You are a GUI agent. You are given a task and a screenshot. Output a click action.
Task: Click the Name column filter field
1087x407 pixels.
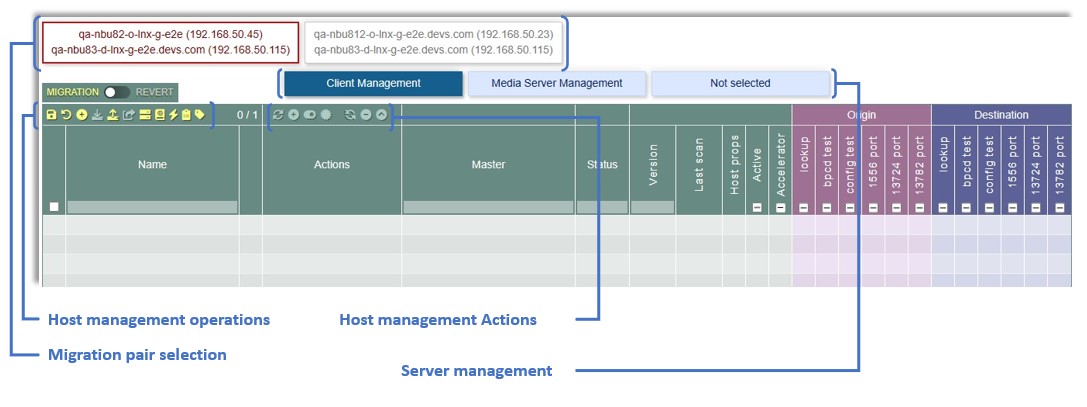152,207
